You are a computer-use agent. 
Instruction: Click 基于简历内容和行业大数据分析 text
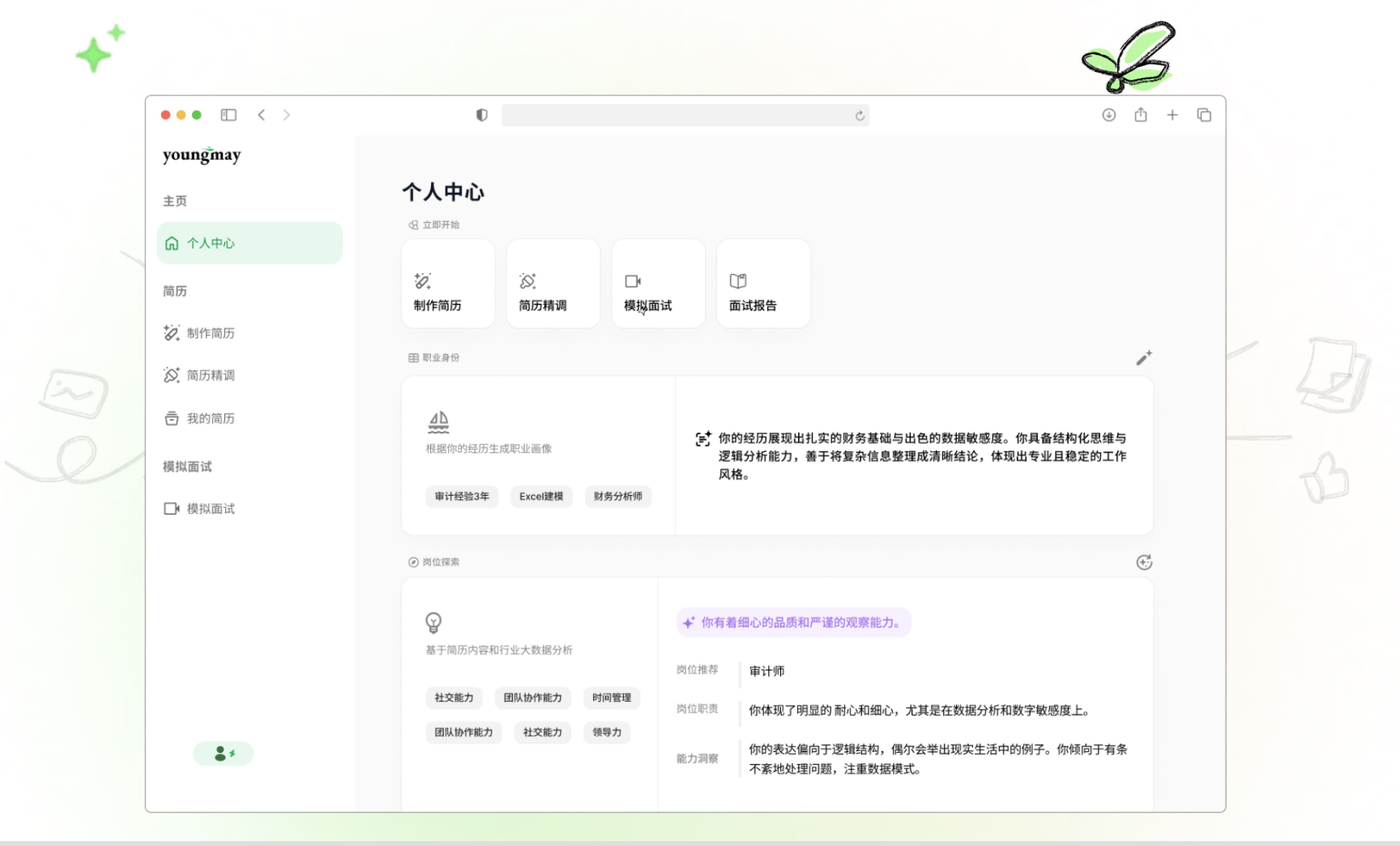[499, 650]
